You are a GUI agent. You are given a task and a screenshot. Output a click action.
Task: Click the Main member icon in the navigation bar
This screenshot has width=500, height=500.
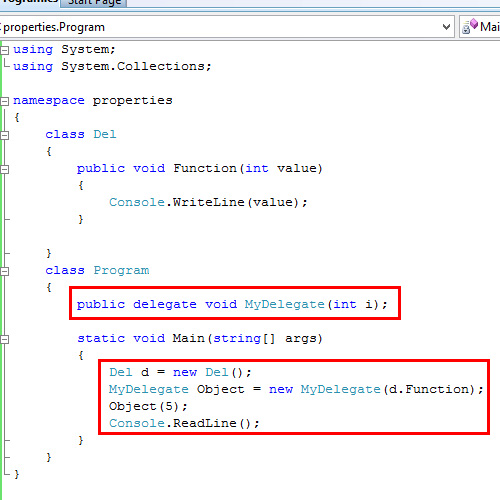(x=469, y=27)
